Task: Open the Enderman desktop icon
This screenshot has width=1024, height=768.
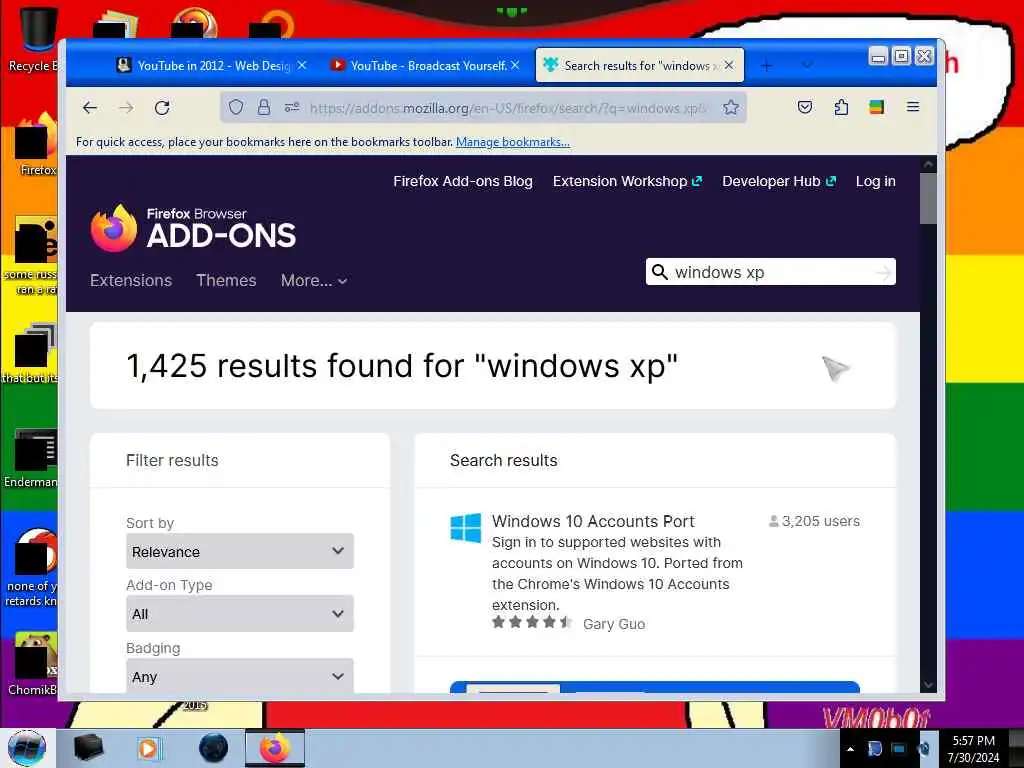Action: point(33,458)
